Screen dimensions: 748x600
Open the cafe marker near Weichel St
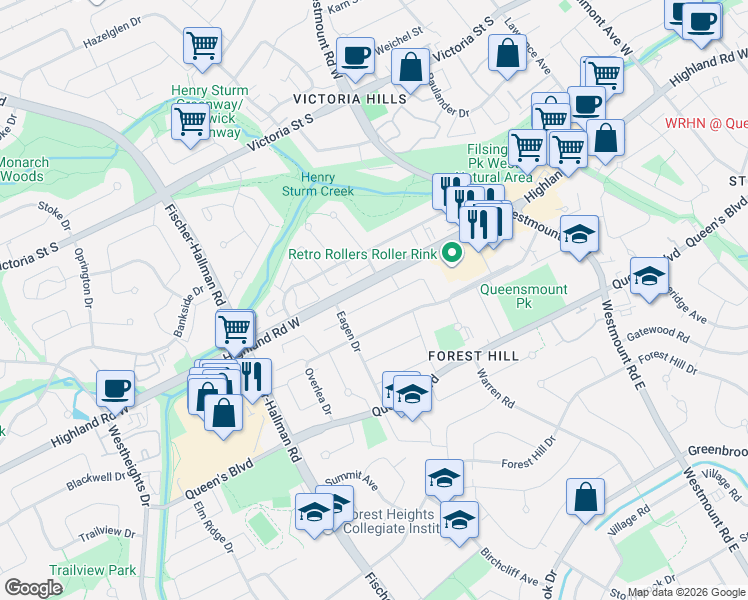coord(355,56)
